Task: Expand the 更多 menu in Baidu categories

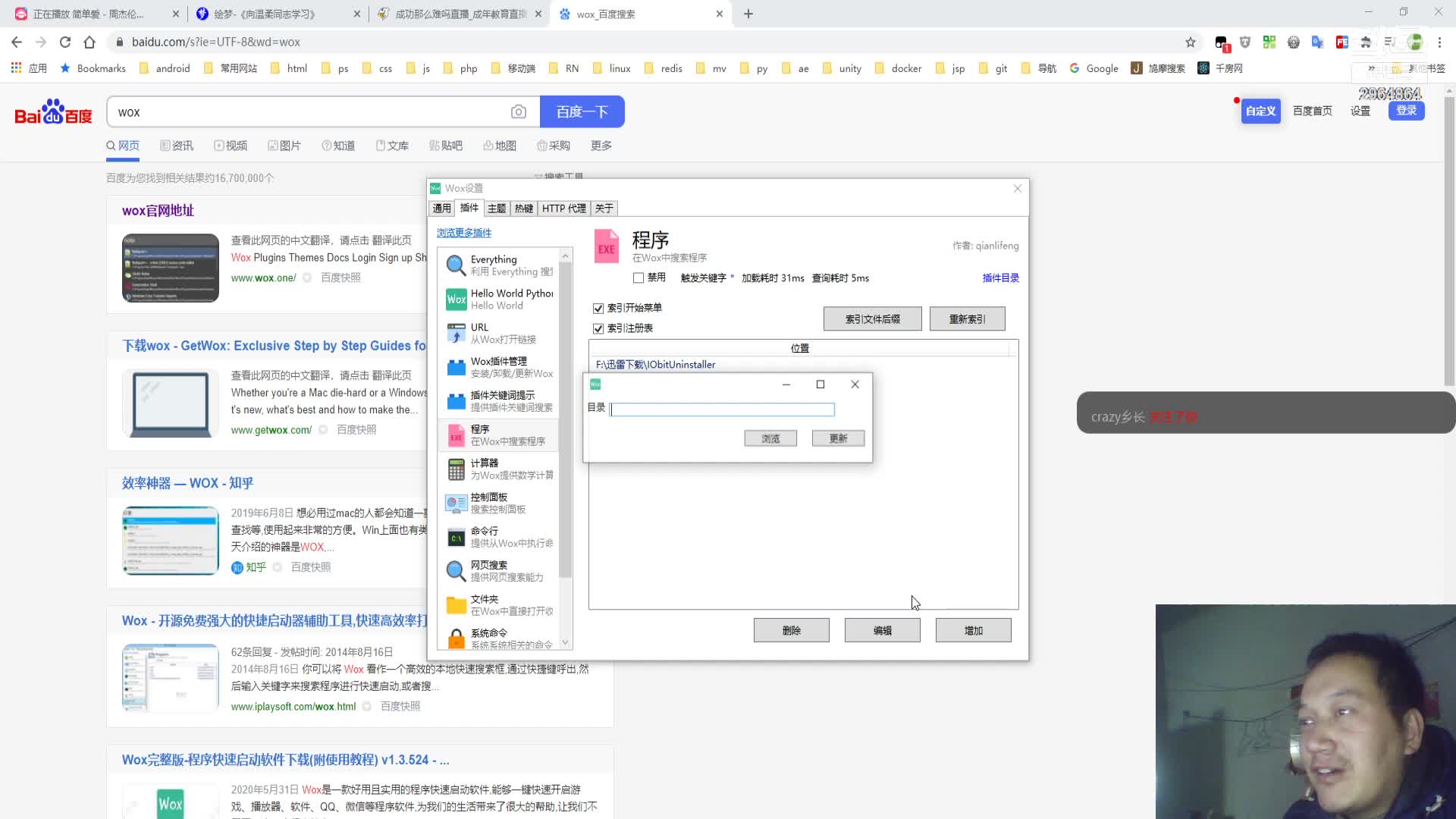Action: (601, 146)
